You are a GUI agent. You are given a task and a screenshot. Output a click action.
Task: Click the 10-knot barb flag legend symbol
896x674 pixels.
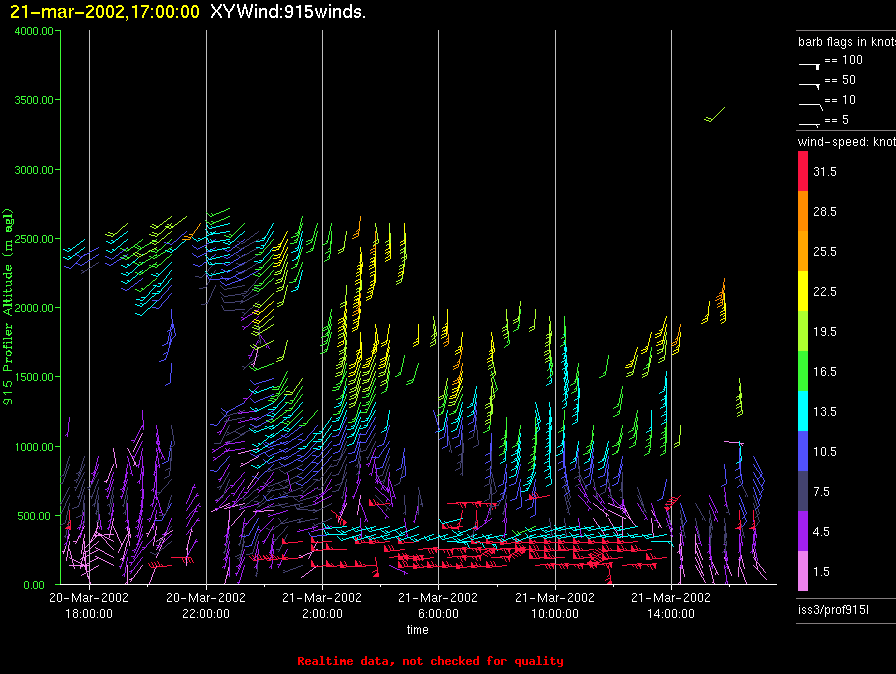coord(809,103)
